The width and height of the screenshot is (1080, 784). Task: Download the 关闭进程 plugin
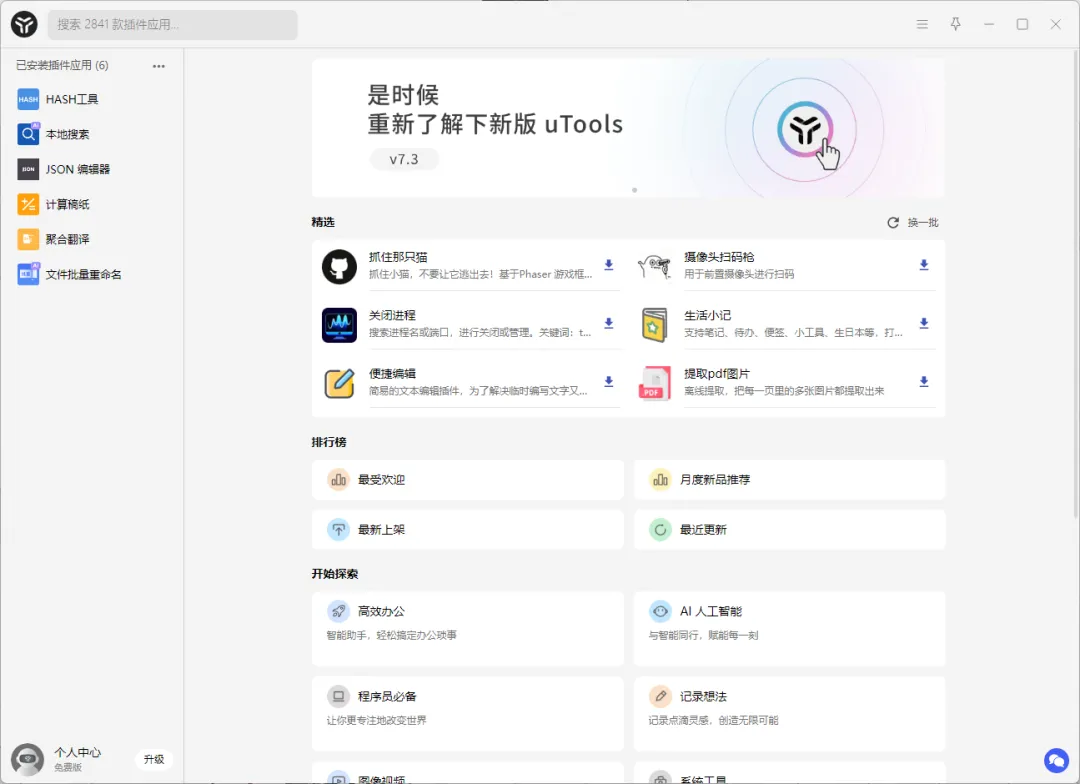pyautogui.click(x=608, y=324)
